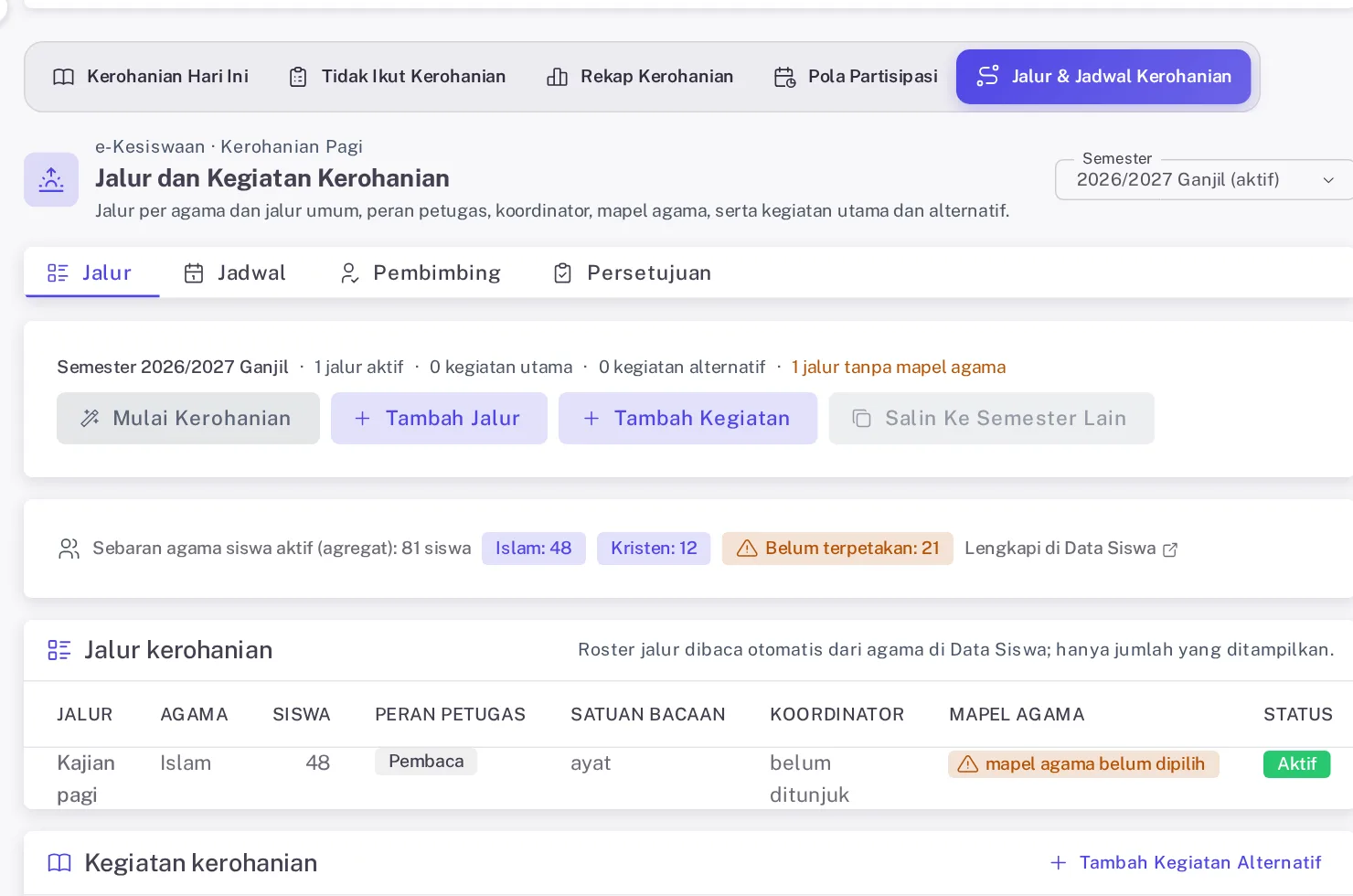The image size is (1353, 896).
Task: Open the Lengkapi di Data Siswa link
Action: pyautogui.click(x=1071, y=549)
